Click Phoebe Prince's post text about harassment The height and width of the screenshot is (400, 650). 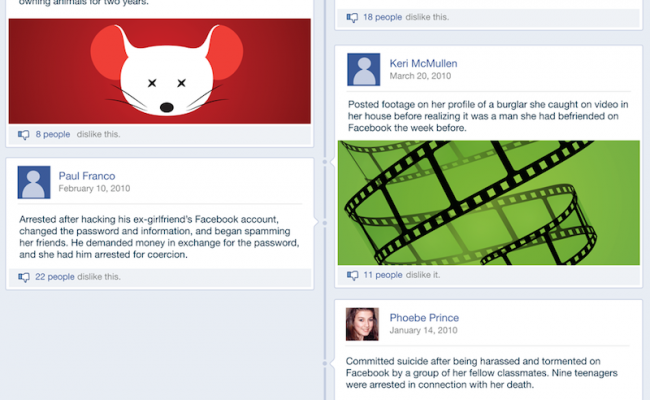pos(482,373)
